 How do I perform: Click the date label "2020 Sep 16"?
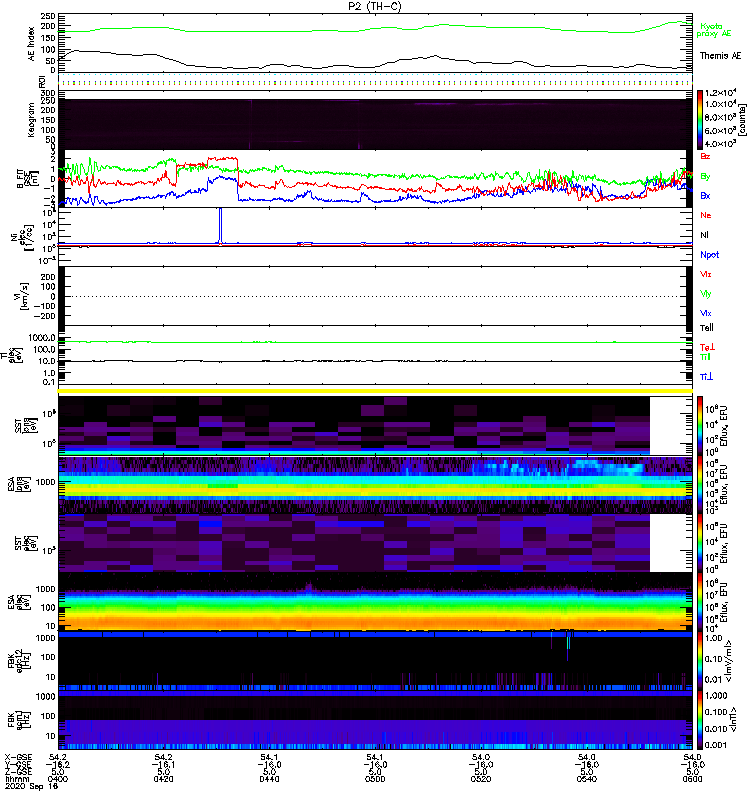point(31,786)
